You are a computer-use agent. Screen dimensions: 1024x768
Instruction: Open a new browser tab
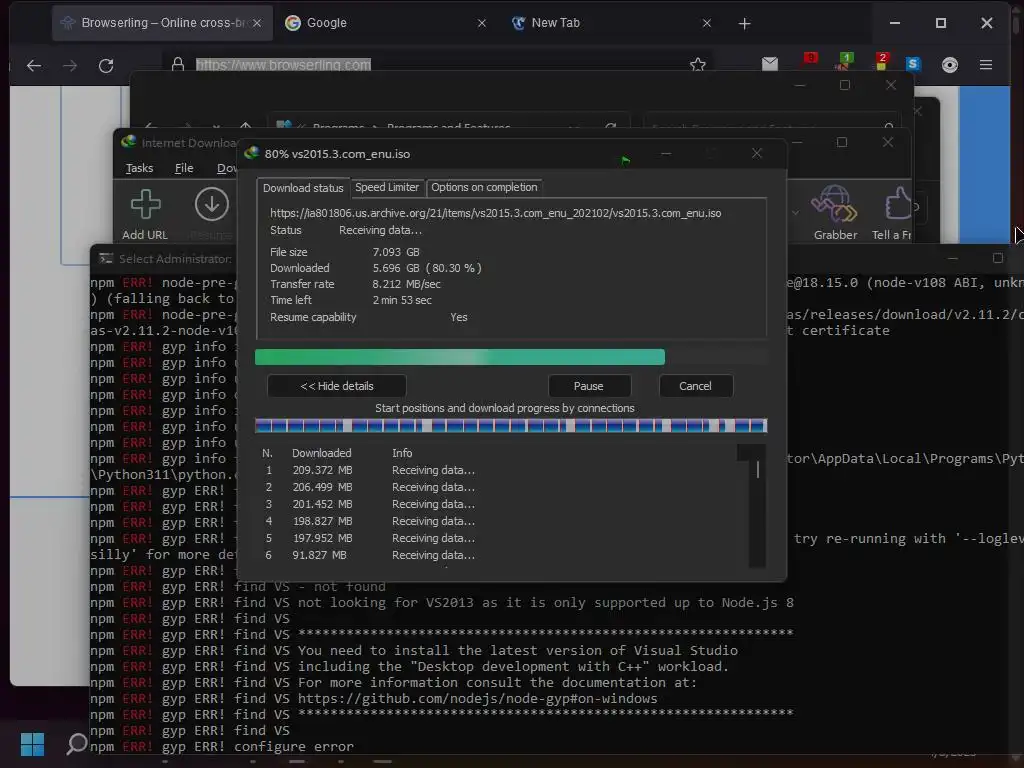click(x=744, y=24)
